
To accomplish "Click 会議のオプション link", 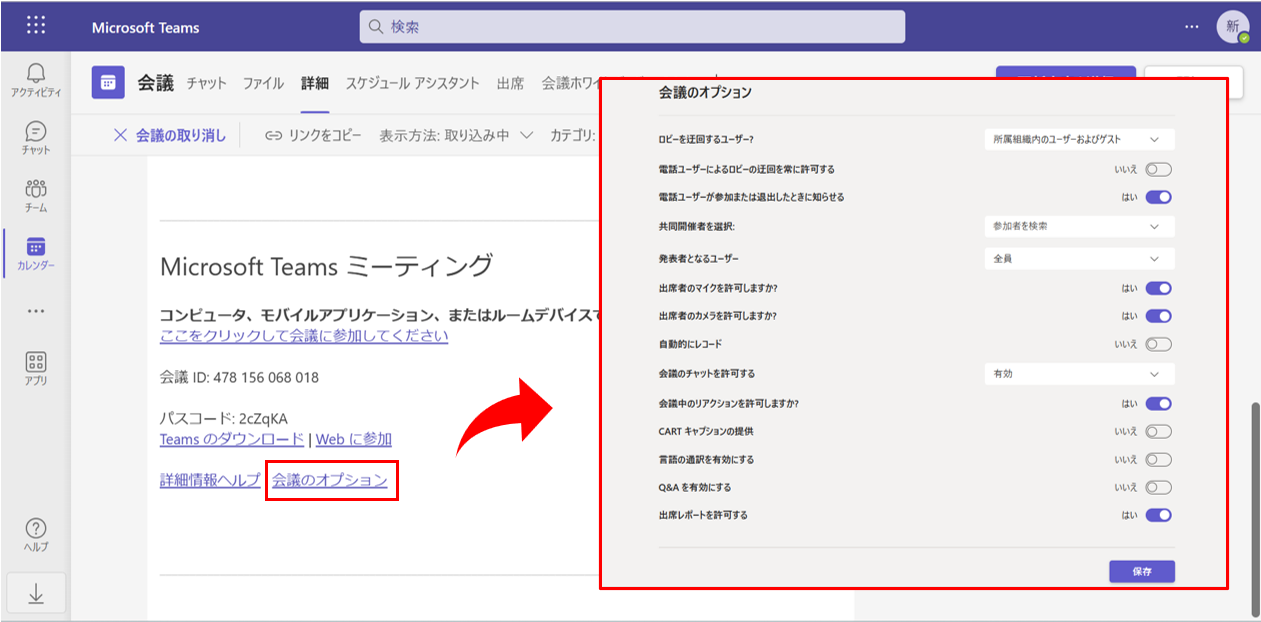I will (x=330, y=480).
